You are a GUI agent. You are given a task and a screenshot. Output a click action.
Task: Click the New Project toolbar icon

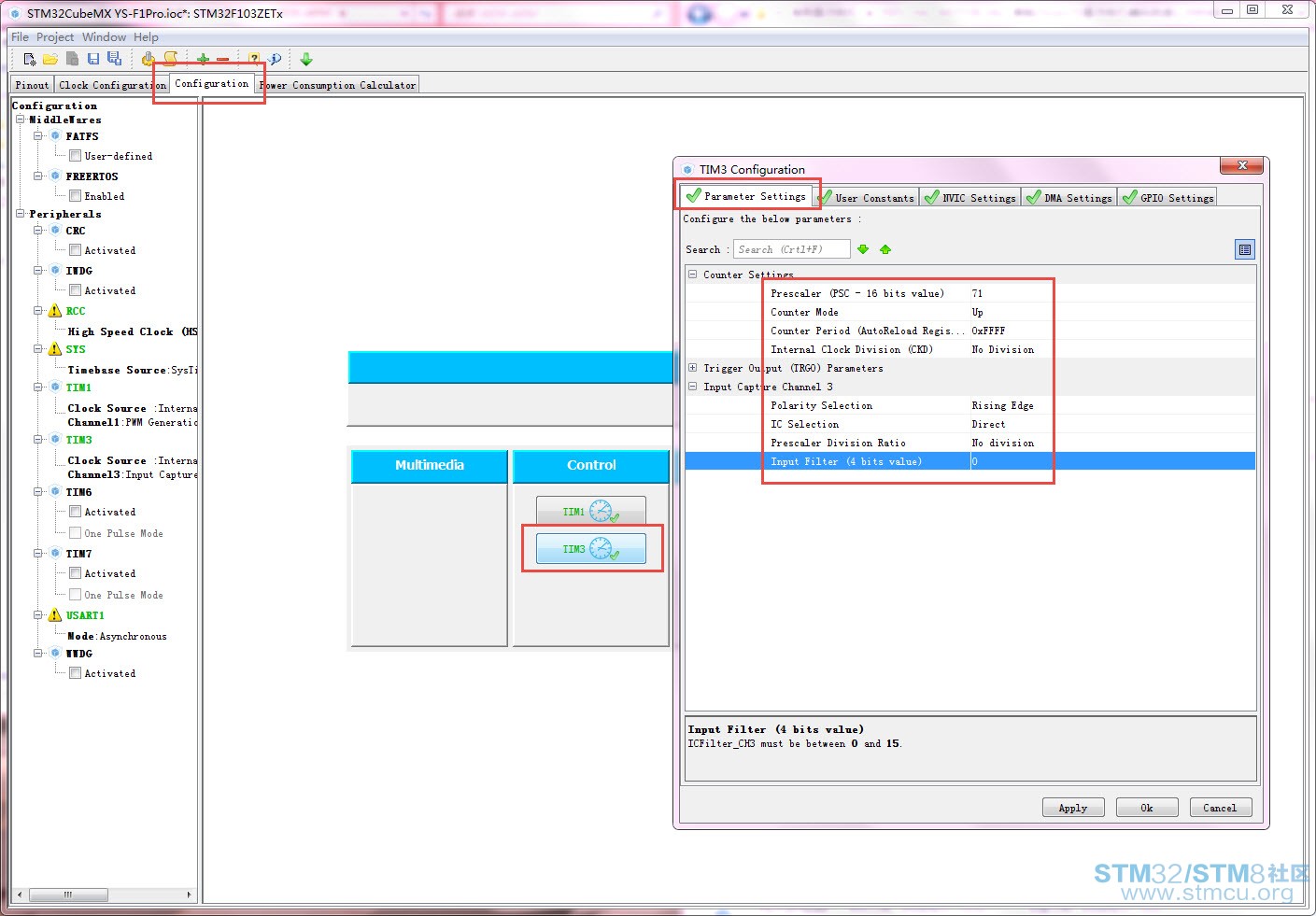[x=29, y=59]
